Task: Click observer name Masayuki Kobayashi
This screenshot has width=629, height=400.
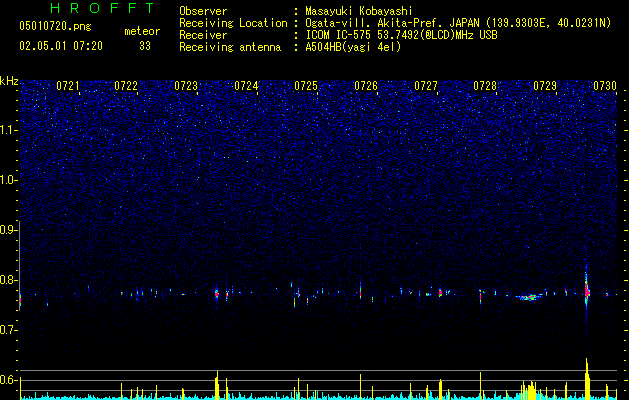Action: [x=359, y=12]
